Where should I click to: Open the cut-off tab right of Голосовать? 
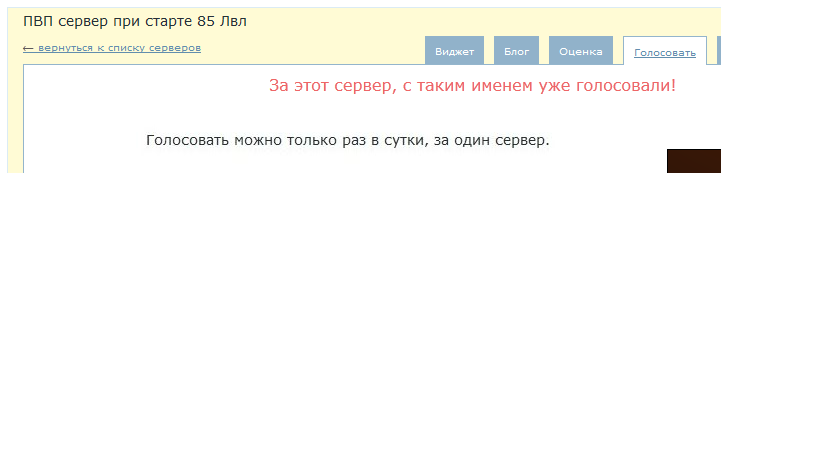719,51
